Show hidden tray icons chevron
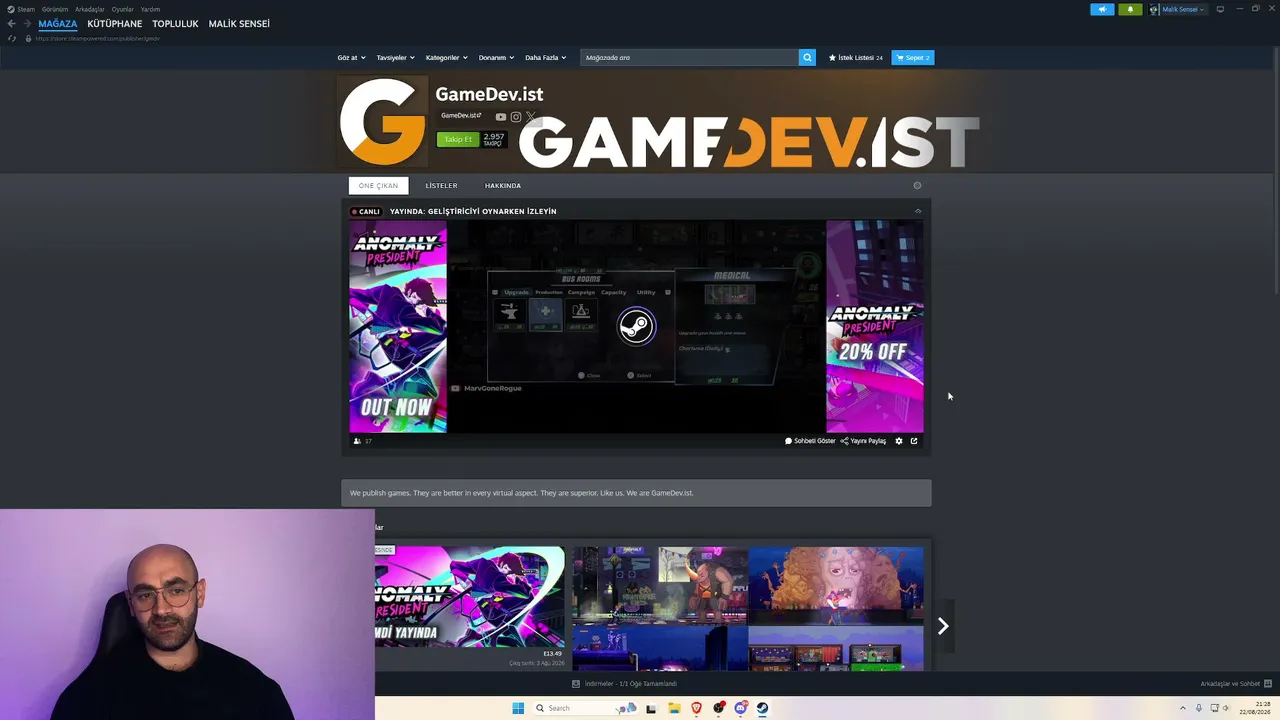The image size is (1280, 720). click(x=1185, y=708)
